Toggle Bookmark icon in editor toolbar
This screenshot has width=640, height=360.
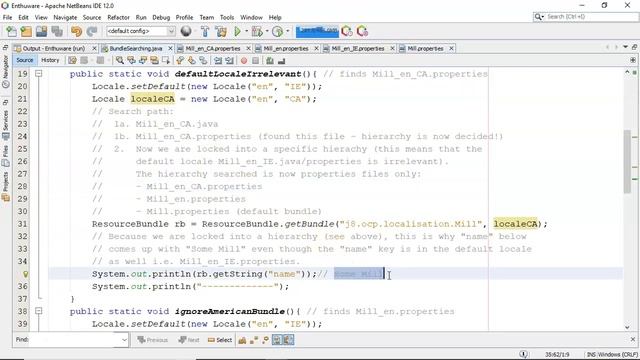[203, 60]
